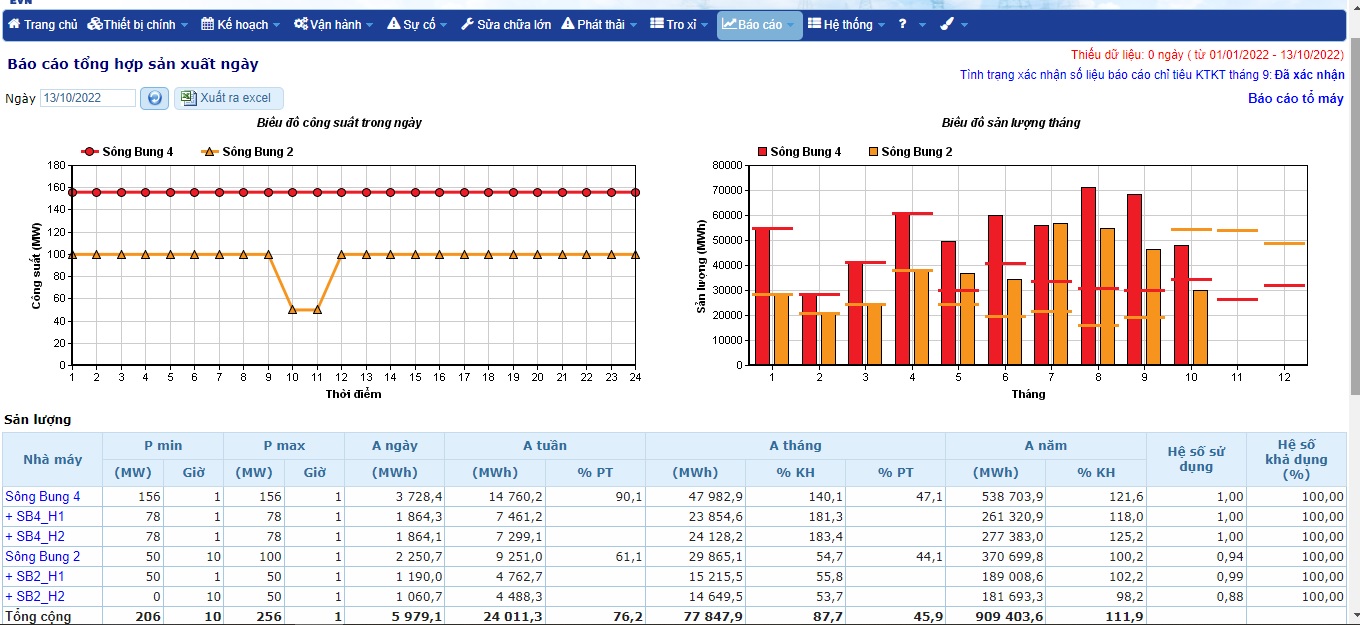Viewport: 1360px width, 625px height.
Task: Click the 'A tuần' column header
Action: click(x=545, y=445)
